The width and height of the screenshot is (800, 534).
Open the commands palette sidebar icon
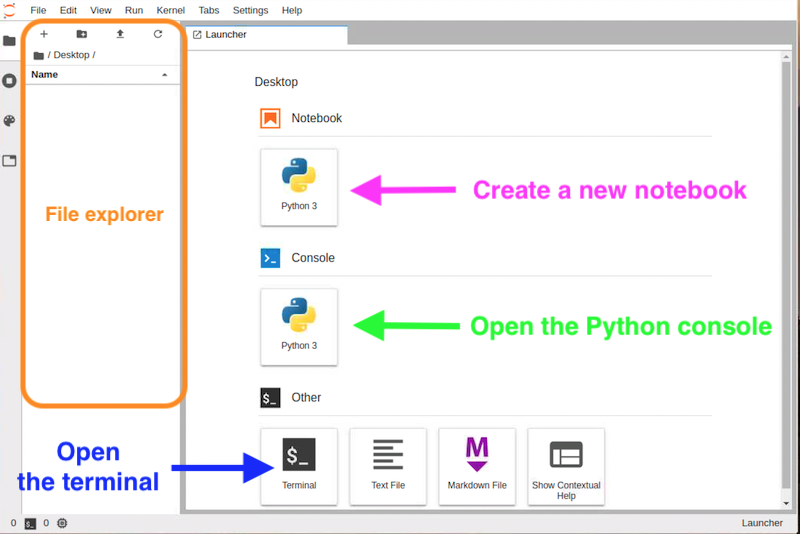point(9,120)
